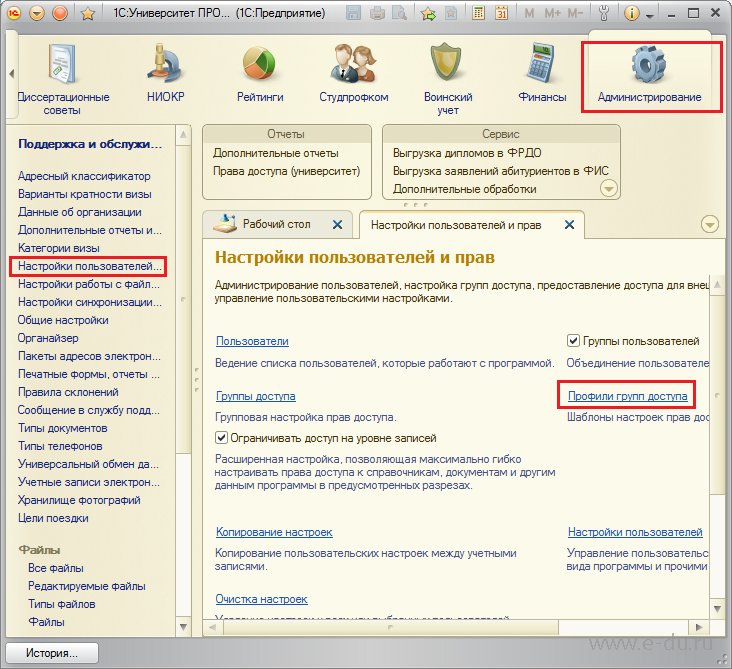Open Print preview icon

(x=399, y=14)
